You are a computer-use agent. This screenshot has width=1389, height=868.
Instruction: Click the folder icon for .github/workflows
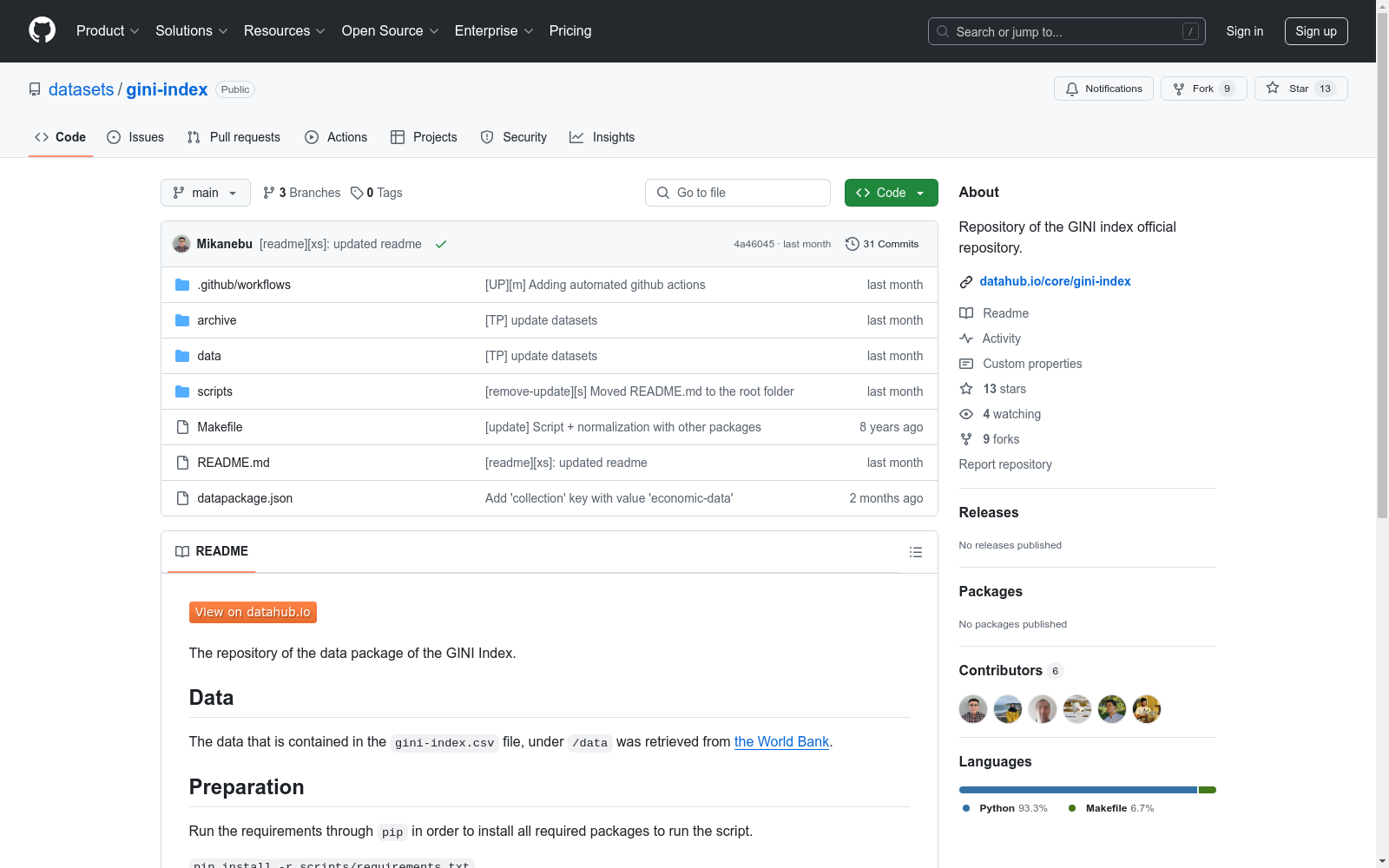(182, 285)
